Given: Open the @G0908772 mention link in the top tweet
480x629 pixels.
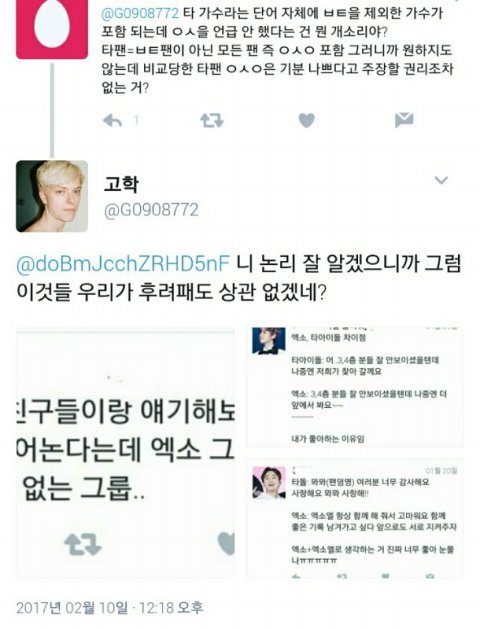Looking at the screenshot, I should (x=140, y=13).
